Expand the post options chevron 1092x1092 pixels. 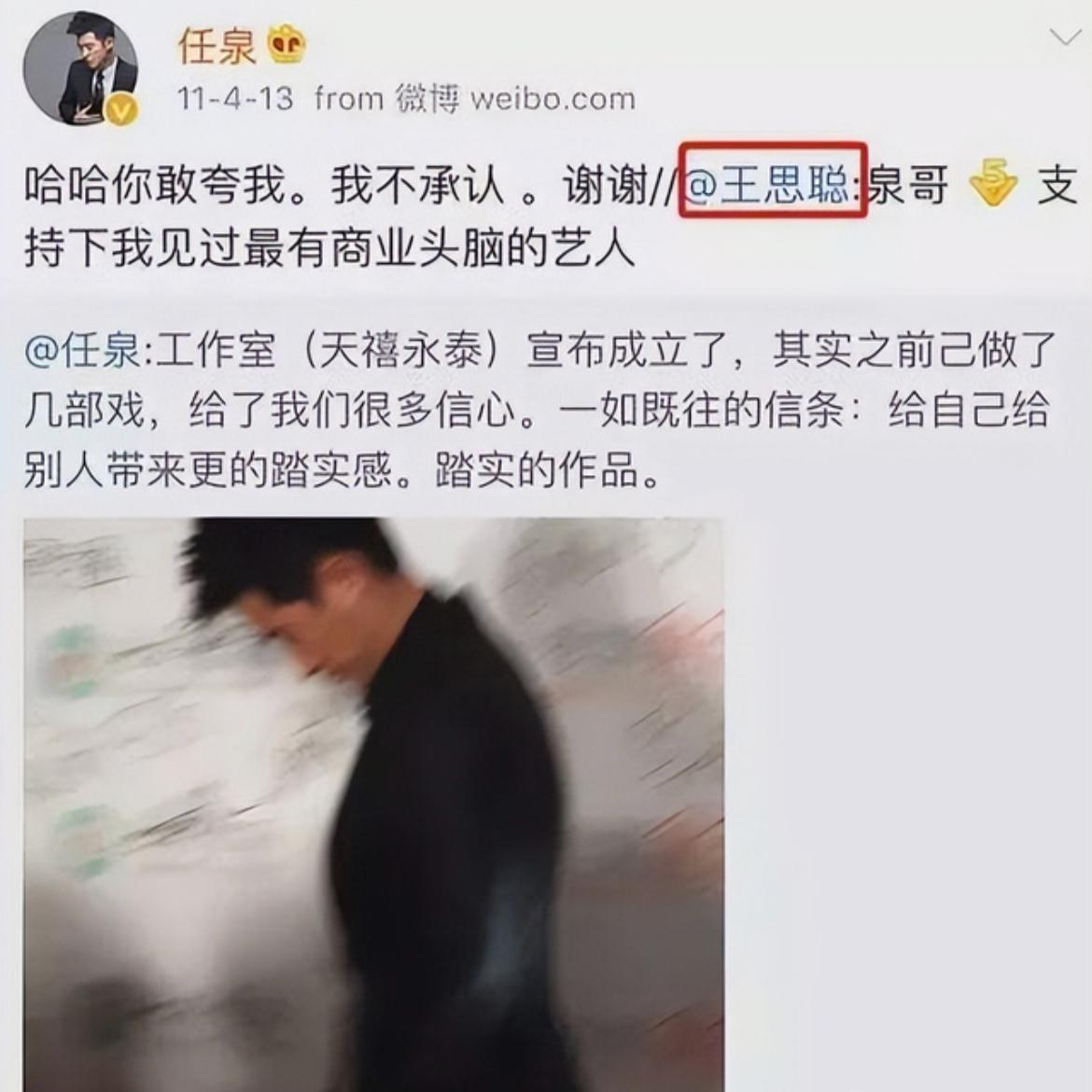click(x=1065, y=36)
